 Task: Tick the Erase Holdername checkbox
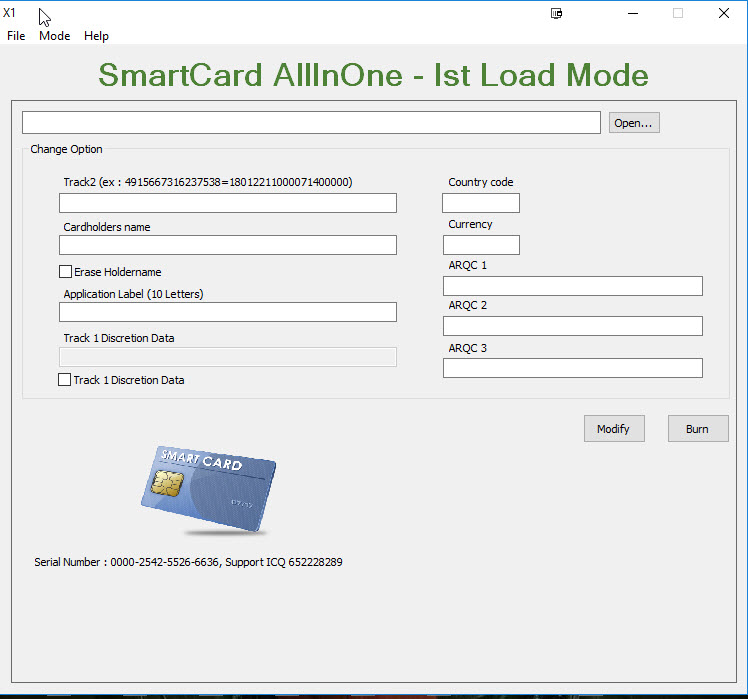(x=65, y=272)
